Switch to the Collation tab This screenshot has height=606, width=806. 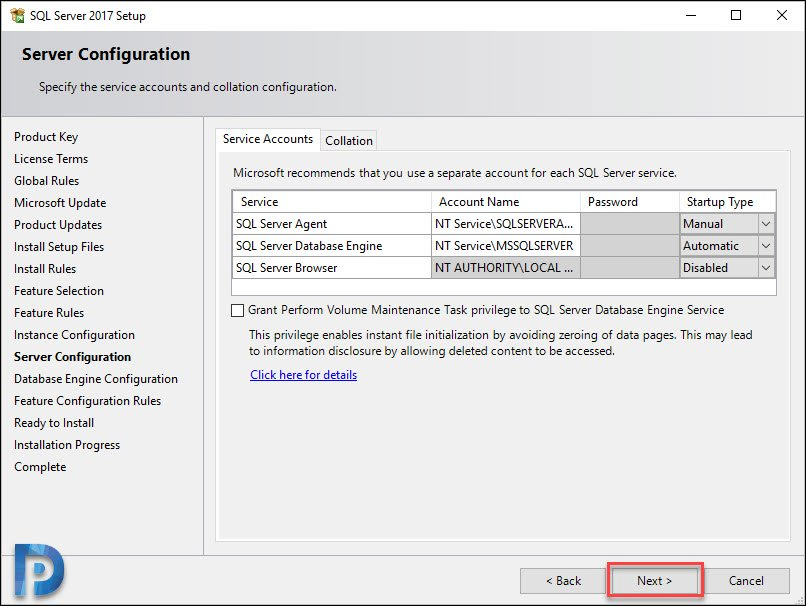click(x=349, y=140)
